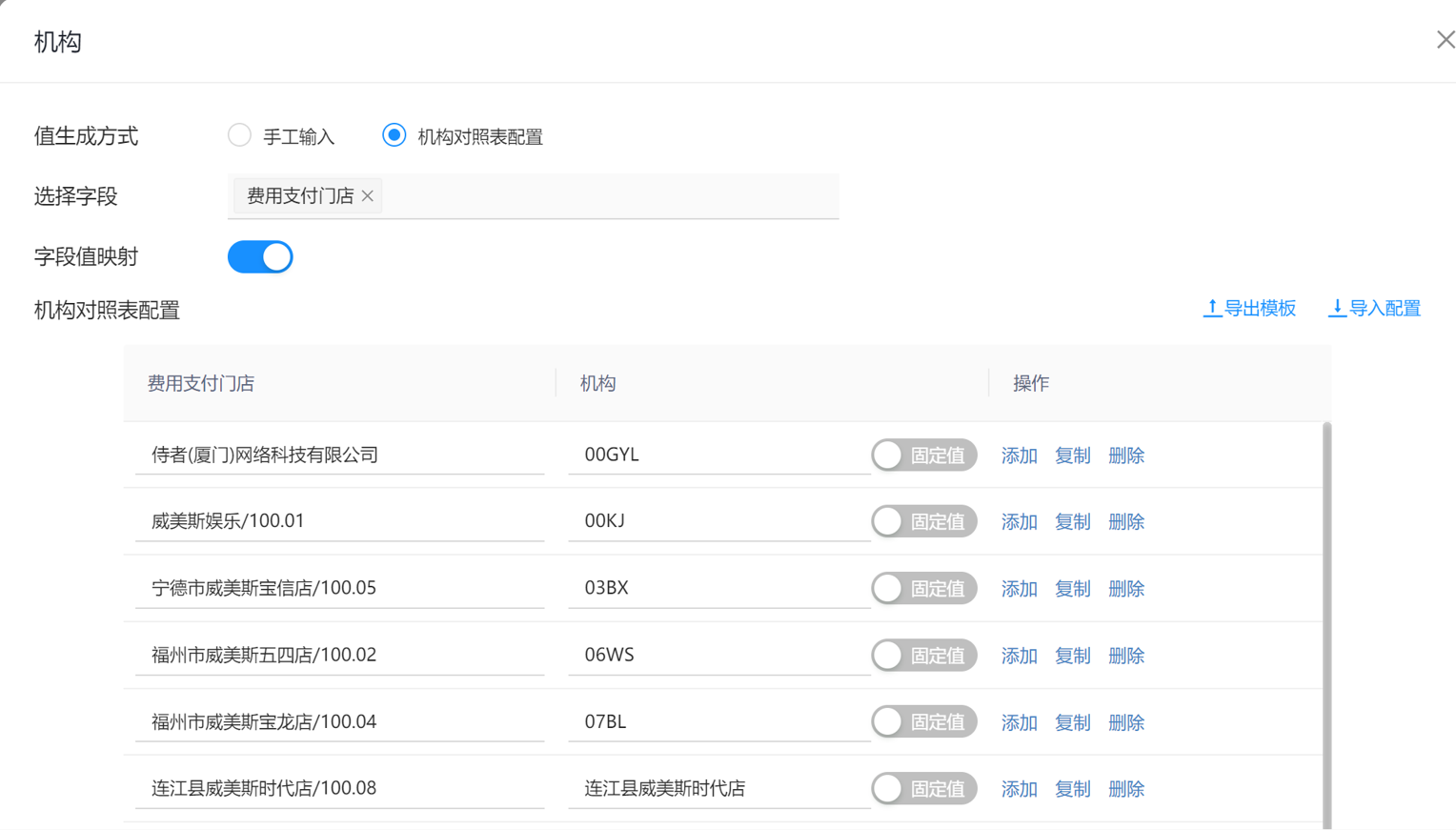Click 删除 on the 威美斯娱乐 row
This screenshot has height=830, width=1456.
[x=1126, y=522]
